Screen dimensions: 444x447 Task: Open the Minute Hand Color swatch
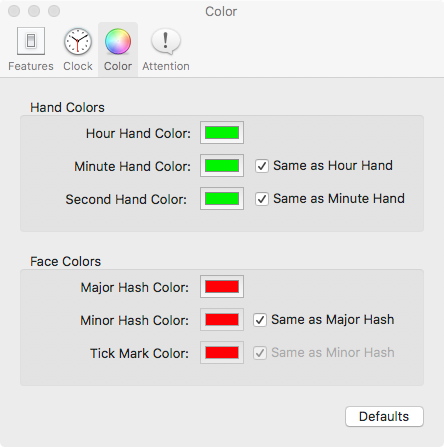[x=222, y=166]
